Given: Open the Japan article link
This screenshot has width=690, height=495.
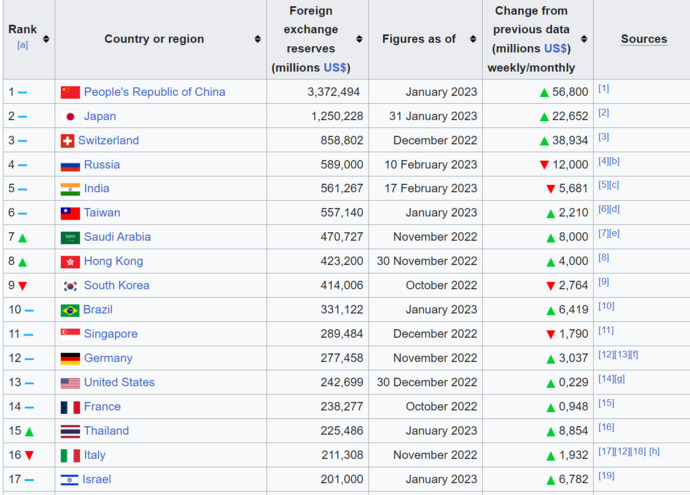Looking at the screenshot, I should 100,116.
